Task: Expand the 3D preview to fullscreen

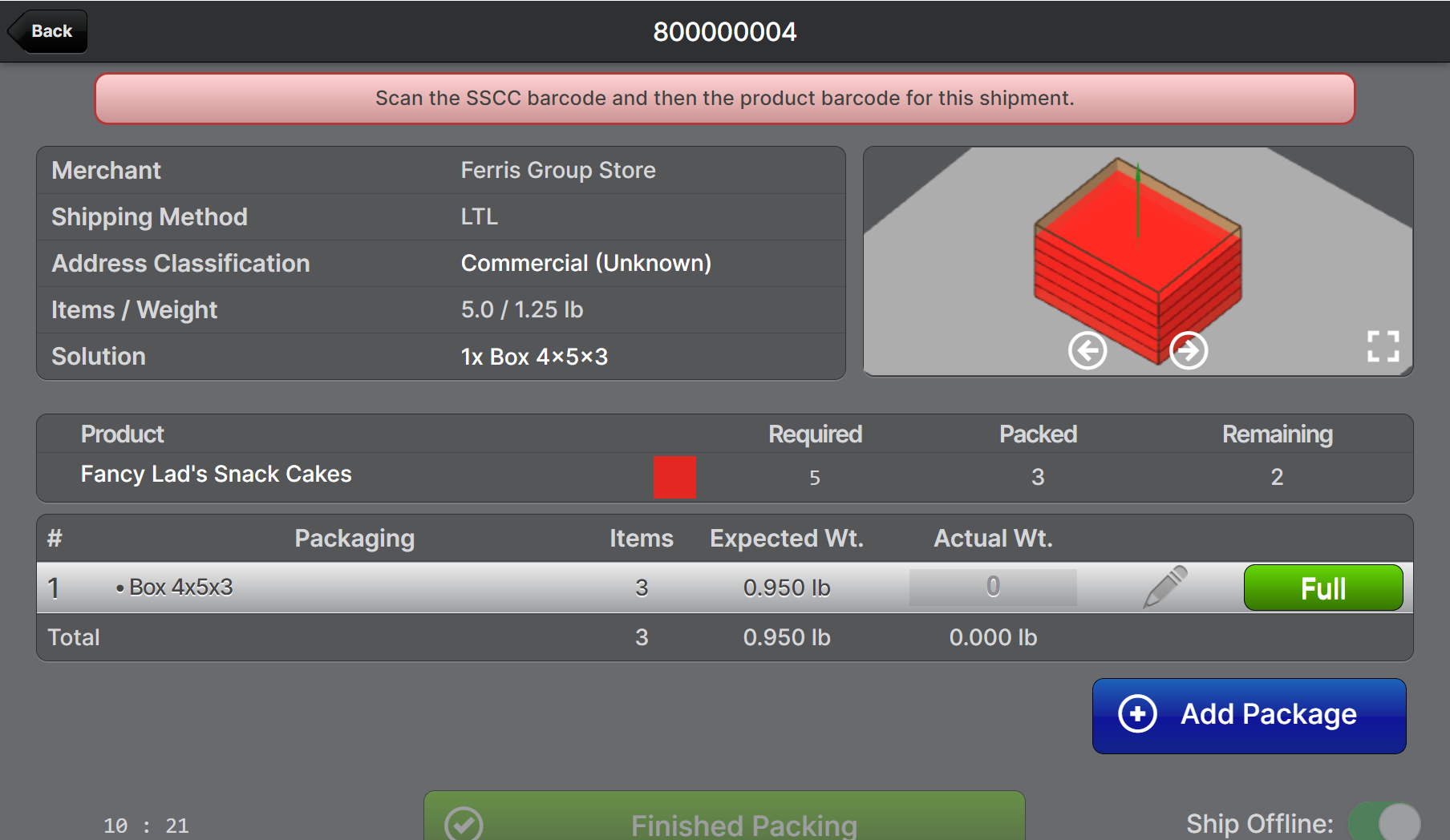Action: [1383, 346]
